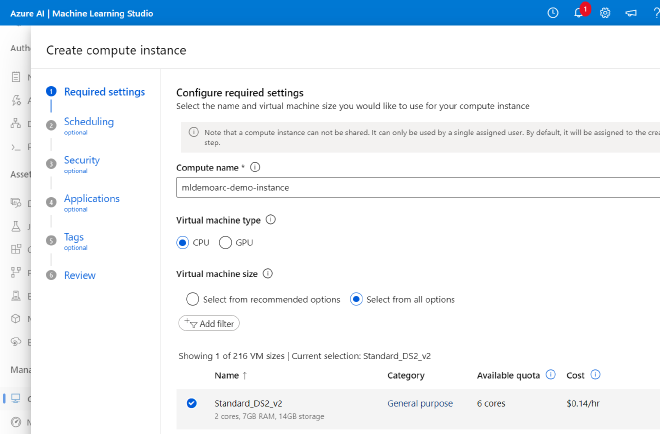Click the jobs flask icon in sidebar
660x434 pixels.
tap(16, 226)
